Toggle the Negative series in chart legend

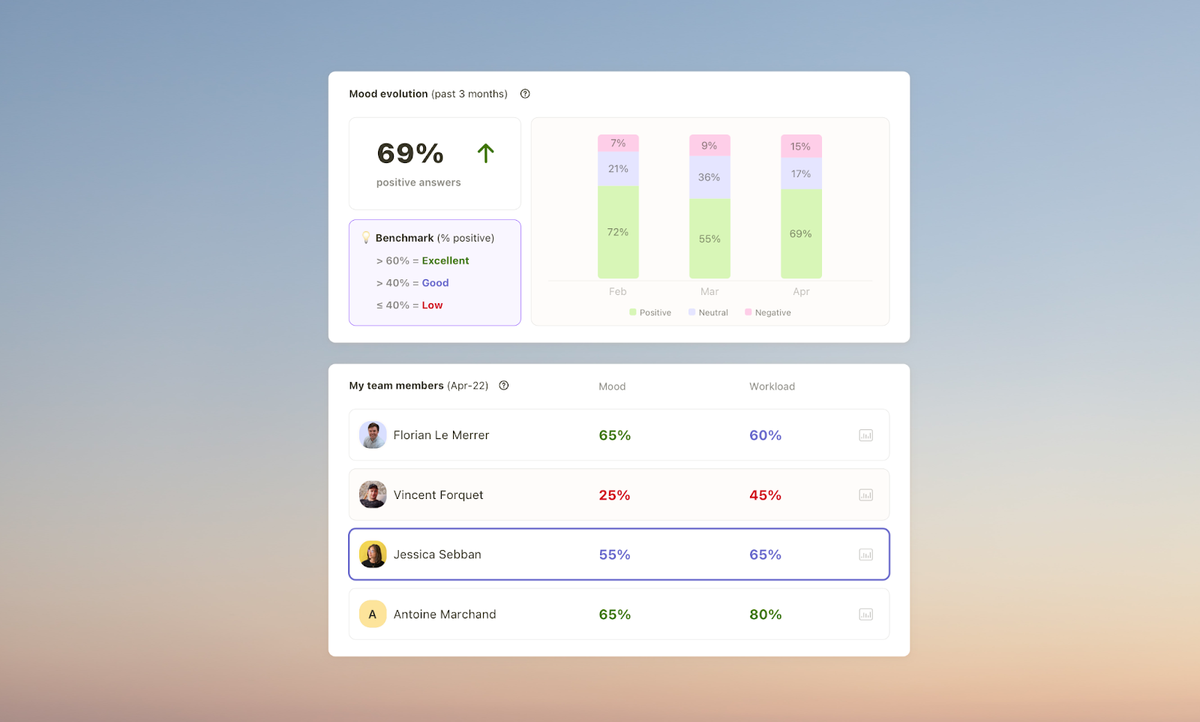point(767,312)
